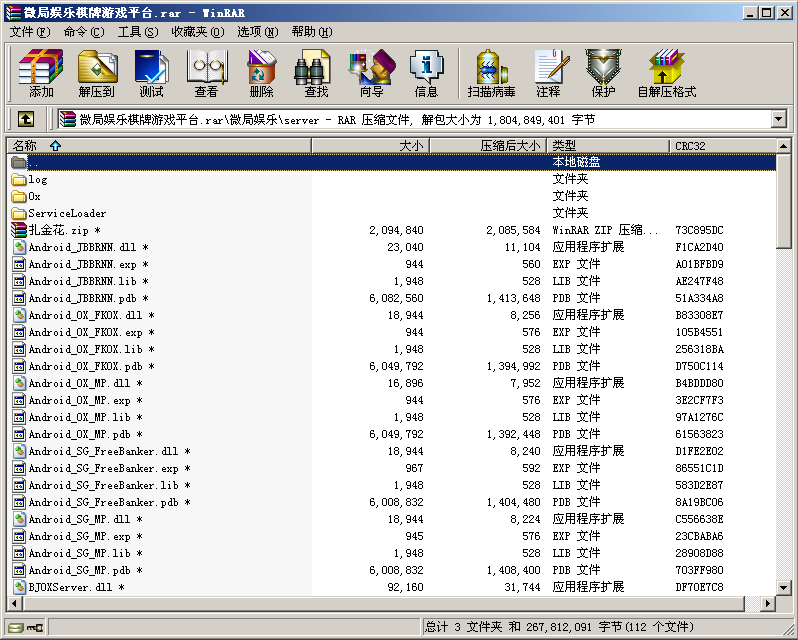Open the File (文件) menu
Viewport: 798px width, 640px height.
[x=30, y=32]
